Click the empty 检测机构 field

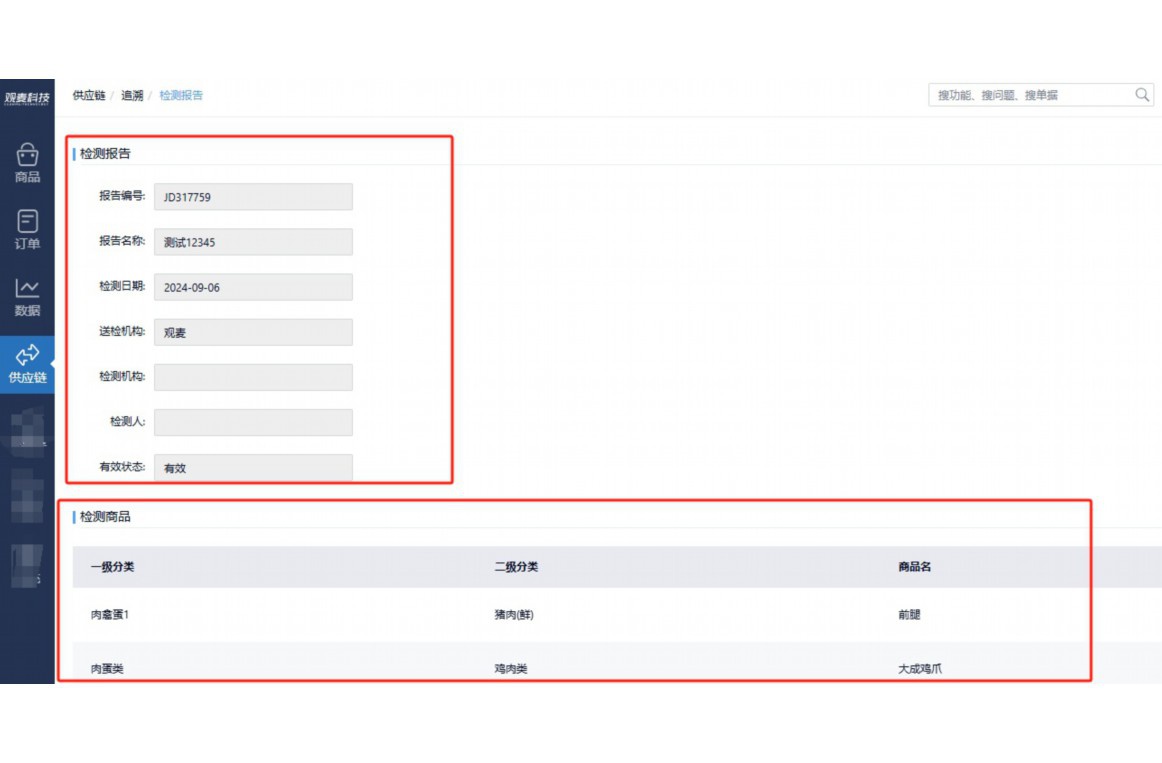(253, 377)
